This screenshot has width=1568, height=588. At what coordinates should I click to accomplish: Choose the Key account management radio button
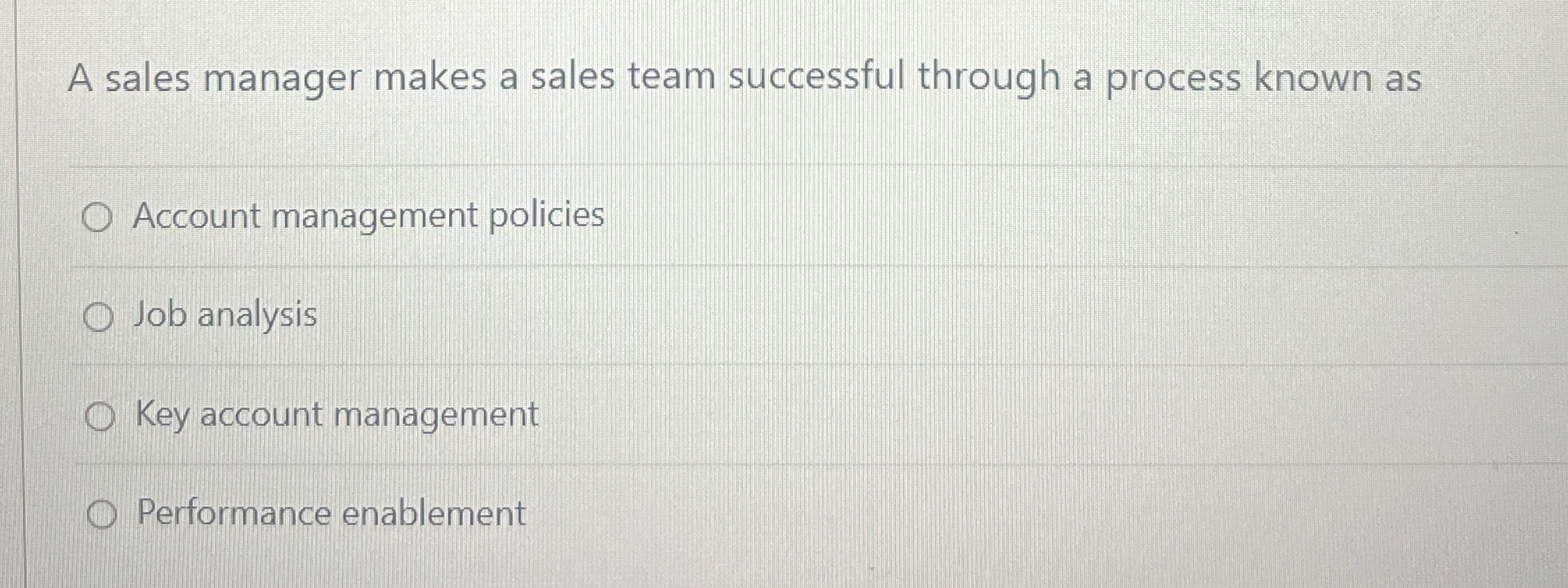point(100,418)
